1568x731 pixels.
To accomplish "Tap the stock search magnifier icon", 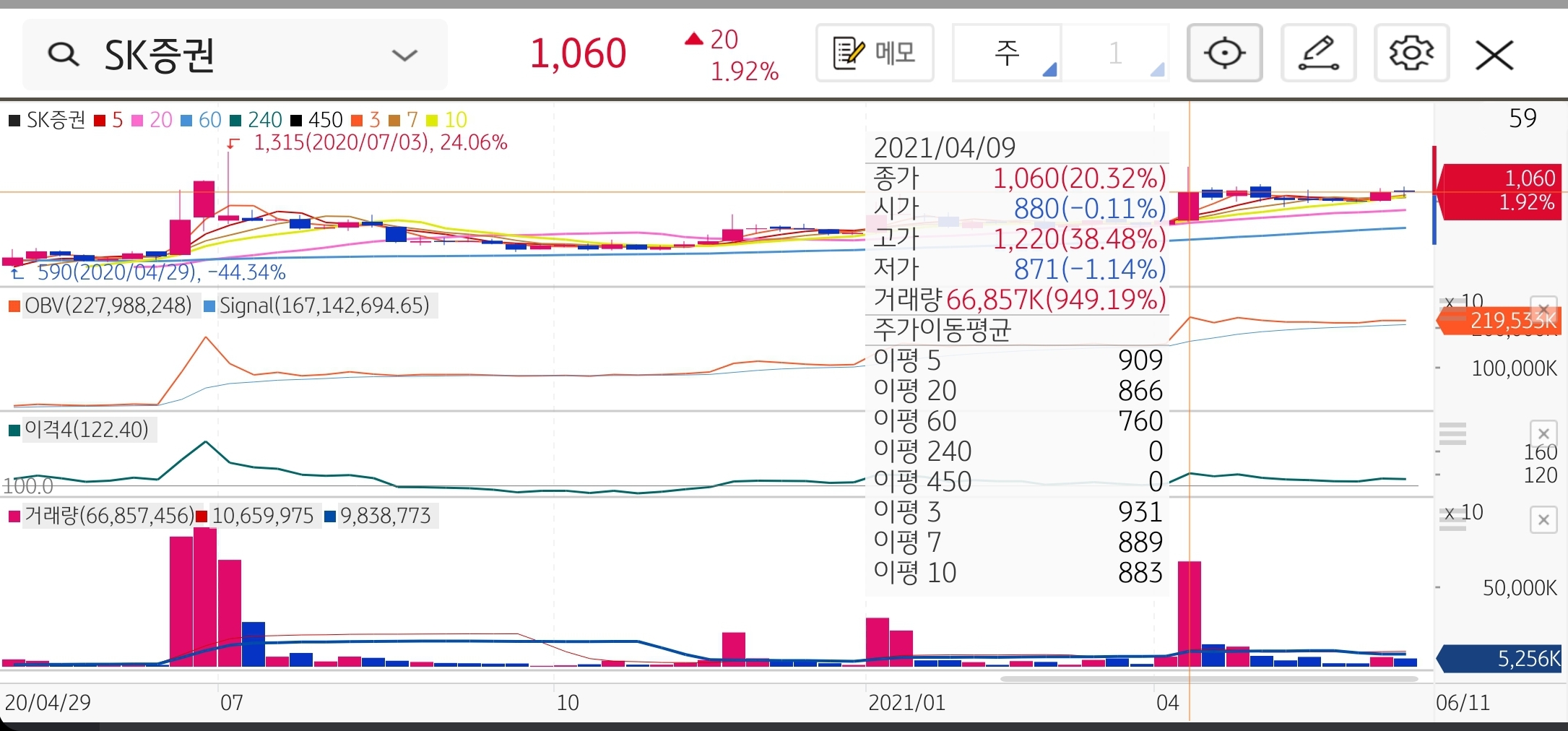I will coord(64,55).
